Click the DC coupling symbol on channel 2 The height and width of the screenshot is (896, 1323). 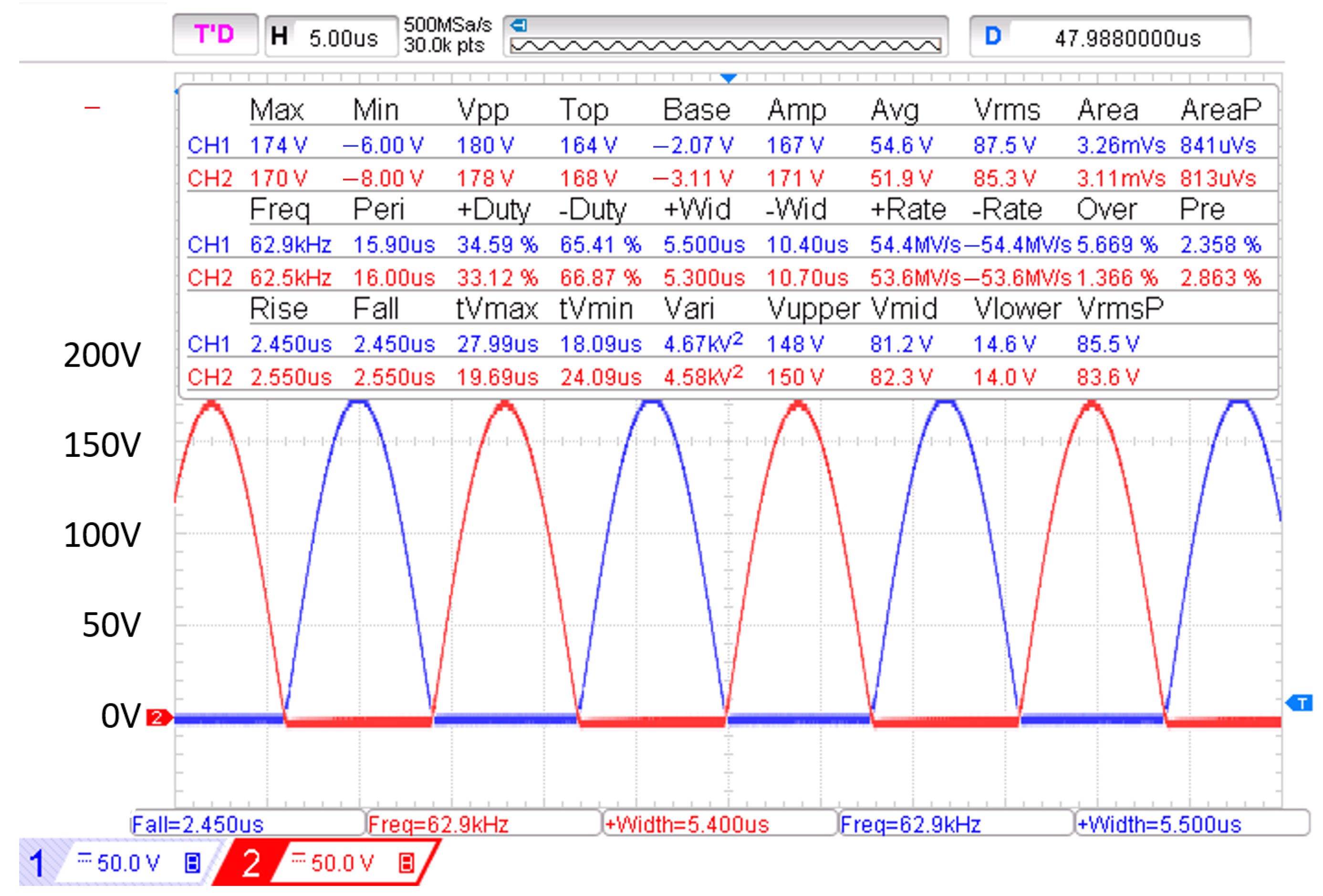pos(298,858)
